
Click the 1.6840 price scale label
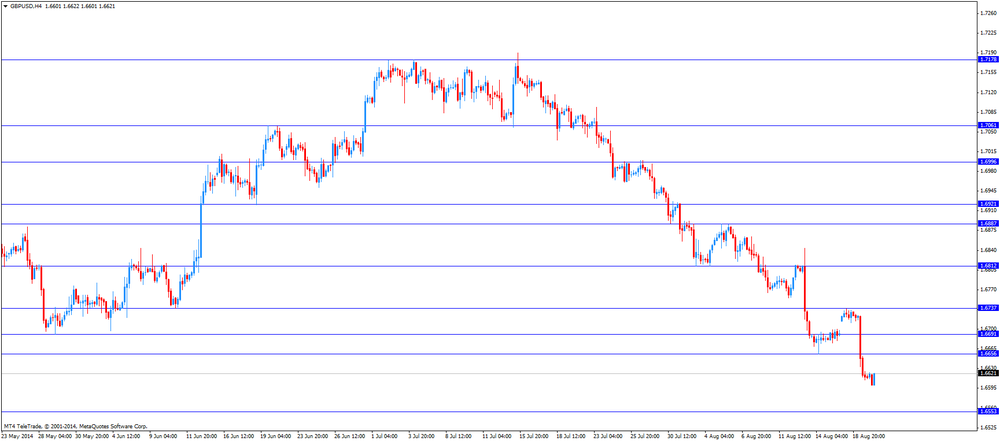989,250
